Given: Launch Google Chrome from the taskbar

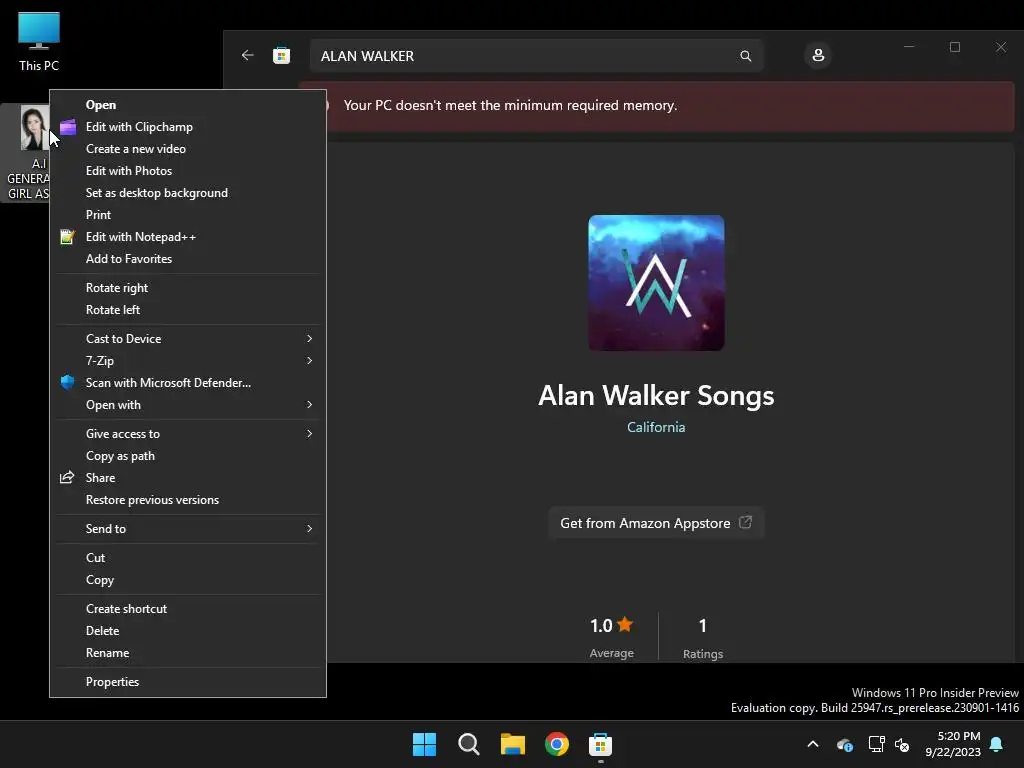Looking at the screenshot, I should point(556,744).
